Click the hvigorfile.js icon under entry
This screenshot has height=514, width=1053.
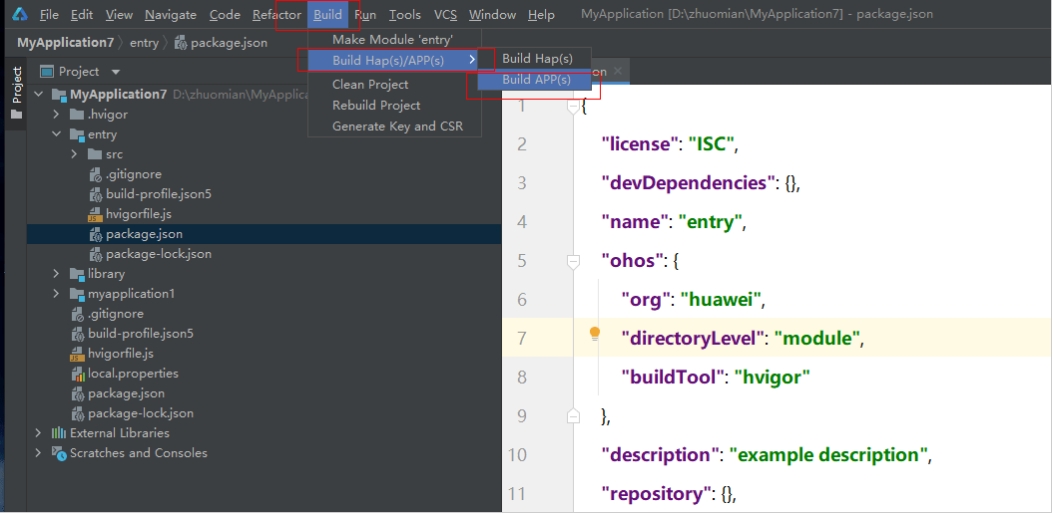[95, 214]
